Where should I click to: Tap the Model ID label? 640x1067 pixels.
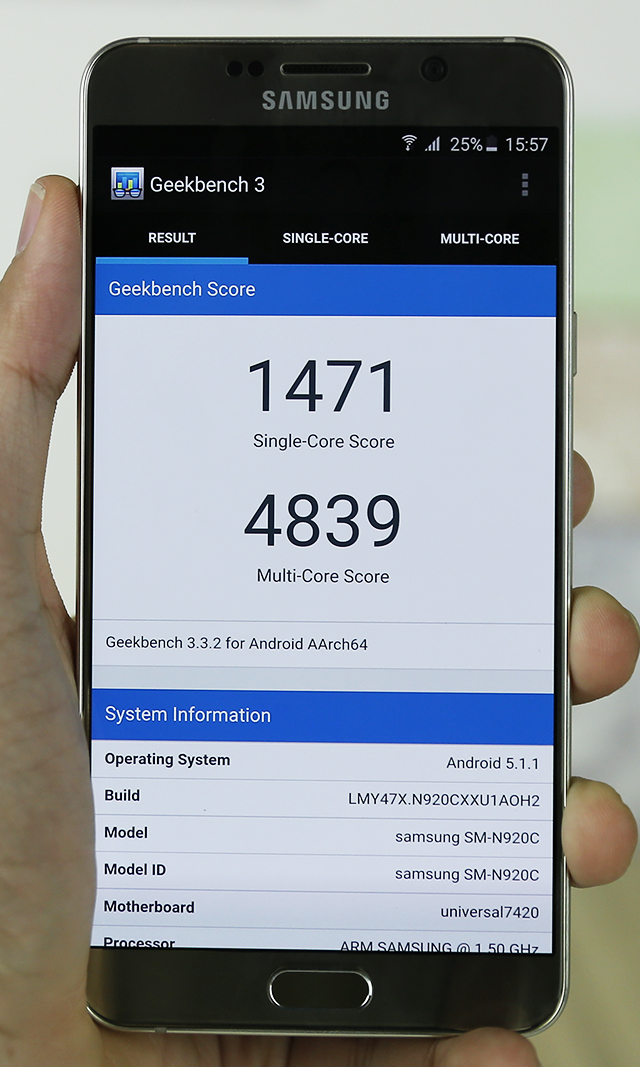135,870
